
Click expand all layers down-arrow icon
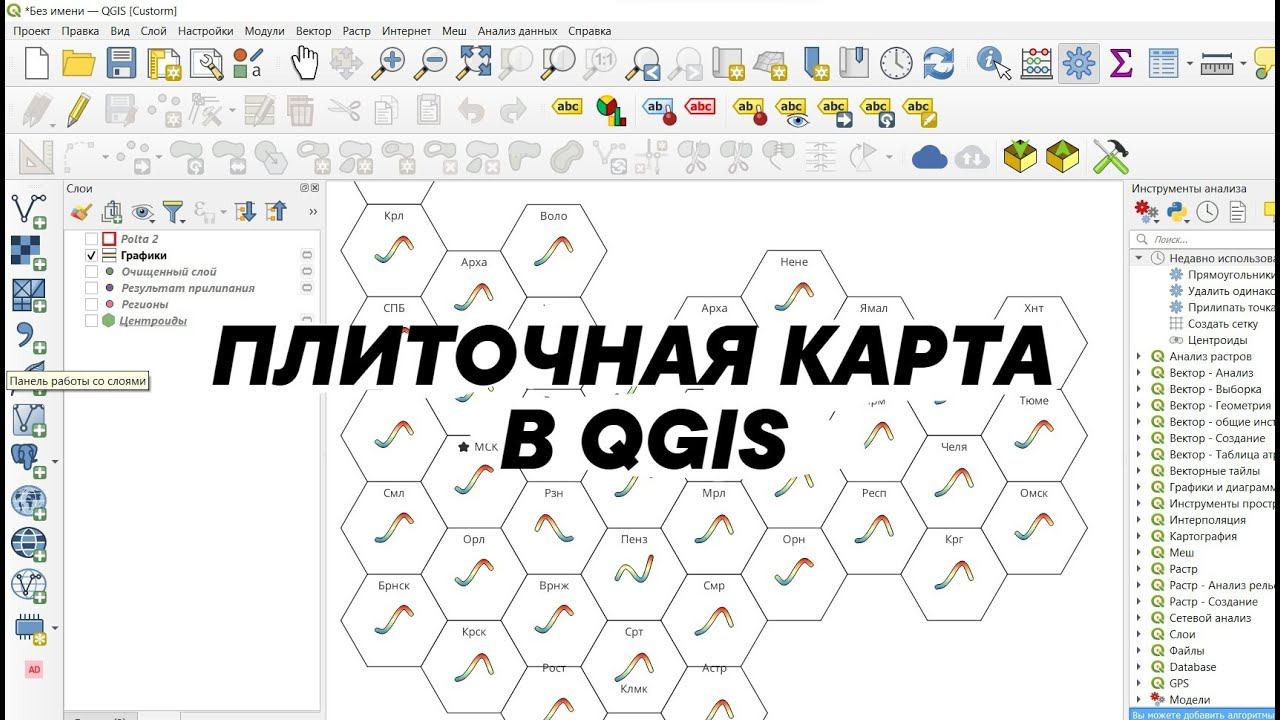point(245,211)
